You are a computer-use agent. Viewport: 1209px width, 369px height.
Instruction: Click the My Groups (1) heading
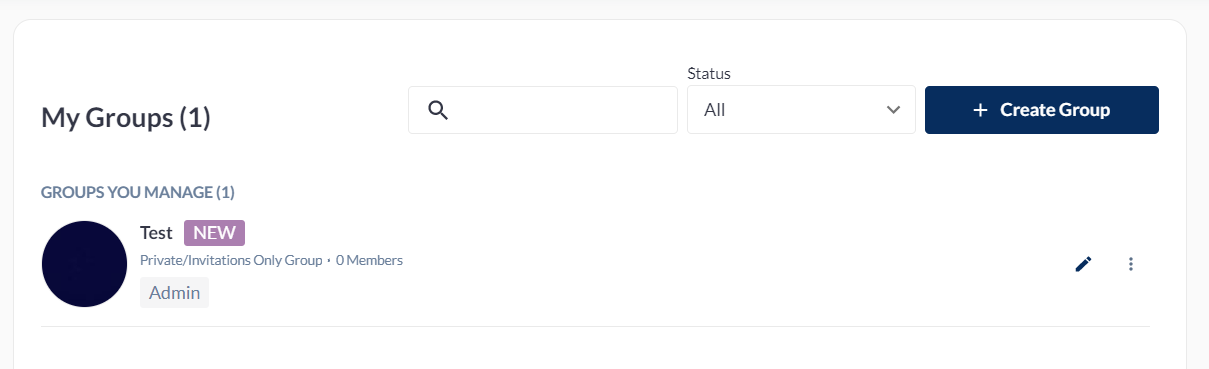[x=126, y=118]
